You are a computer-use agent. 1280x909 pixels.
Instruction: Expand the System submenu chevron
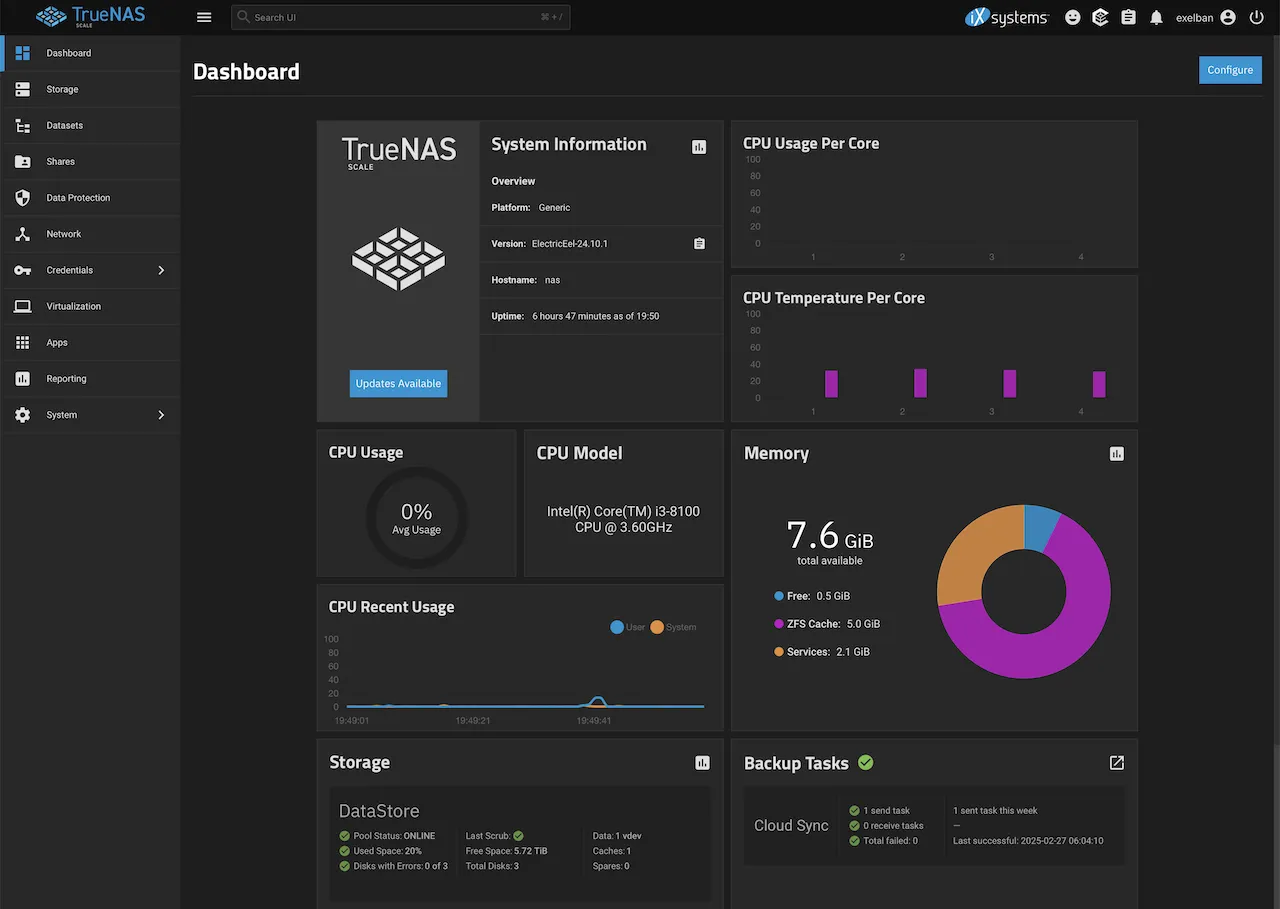(161, 415)
